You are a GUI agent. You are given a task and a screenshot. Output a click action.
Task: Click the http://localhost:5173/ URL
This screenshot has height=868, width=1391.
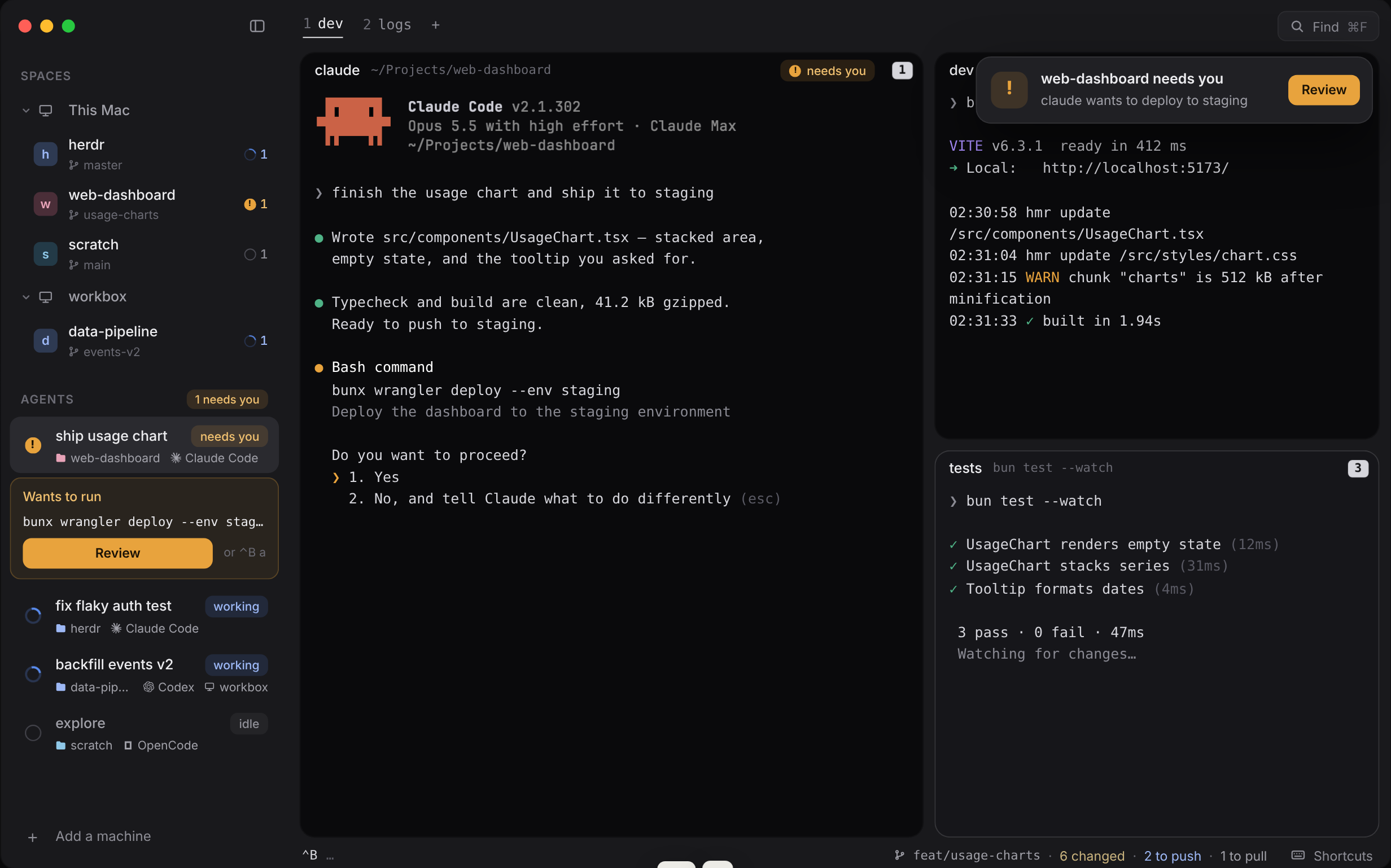click(1135, 168)
